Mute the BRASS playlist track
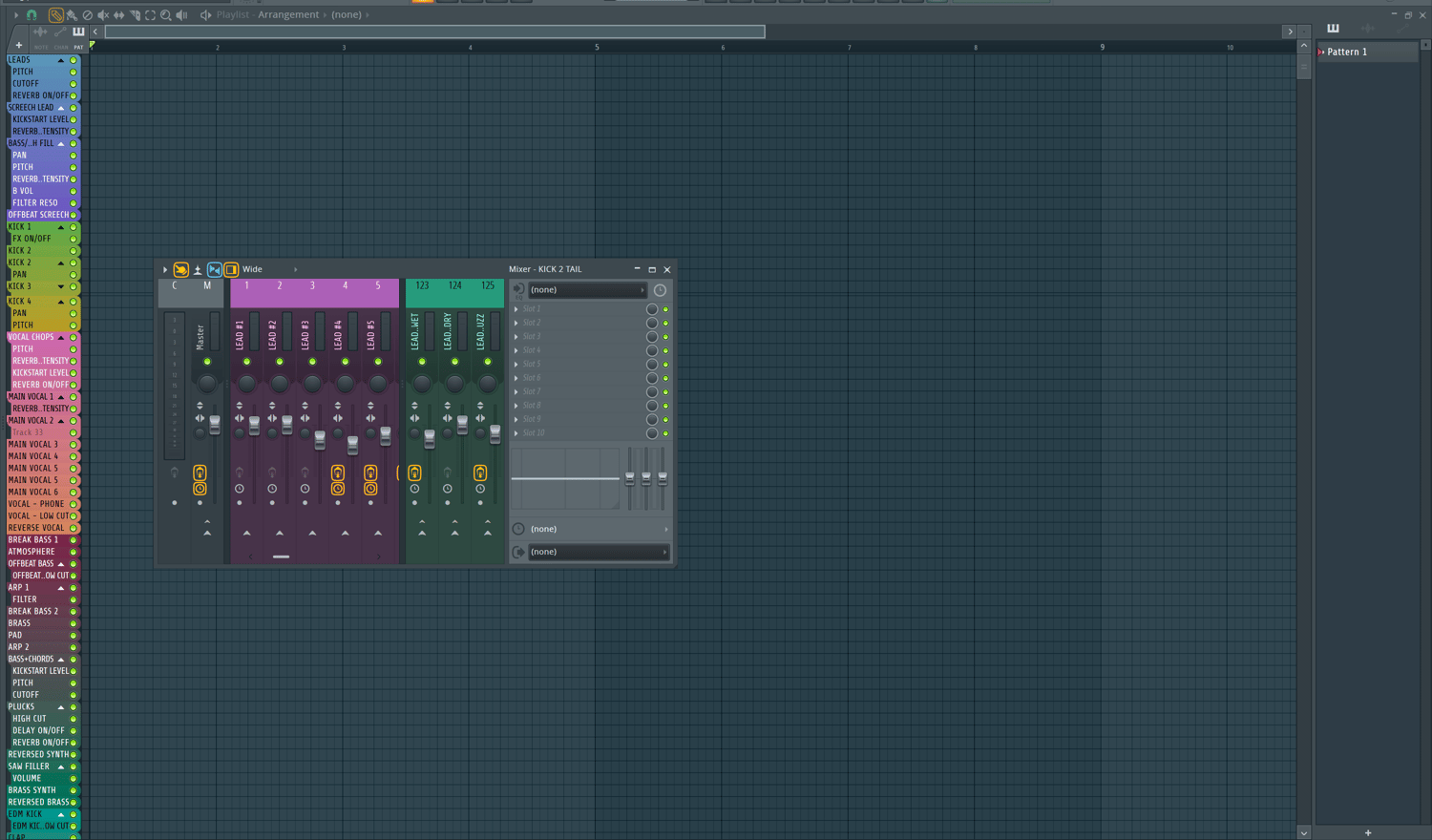 (74, 623)
